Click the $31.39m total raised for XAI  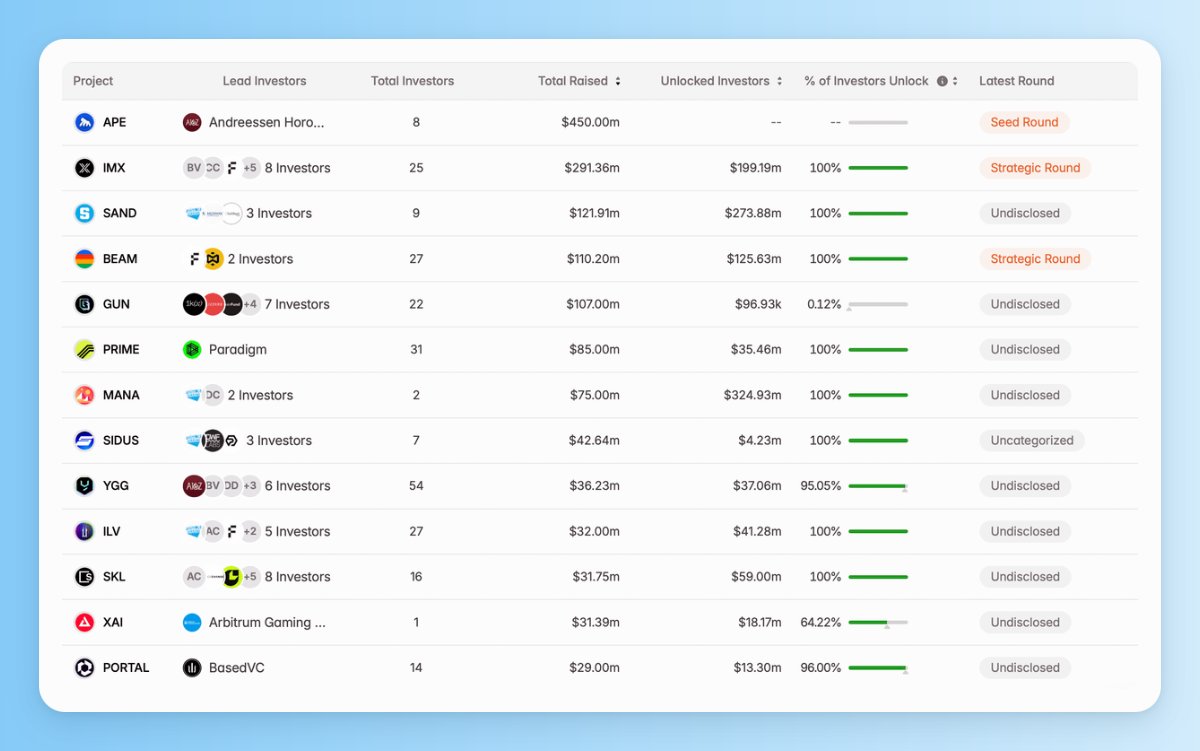coord(594,622)
